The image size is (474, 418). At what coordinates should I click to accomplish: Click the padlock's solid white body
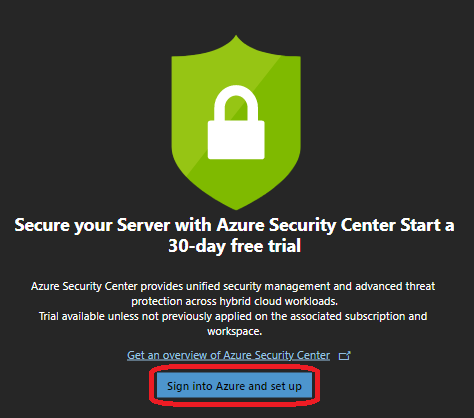(236, 140)
